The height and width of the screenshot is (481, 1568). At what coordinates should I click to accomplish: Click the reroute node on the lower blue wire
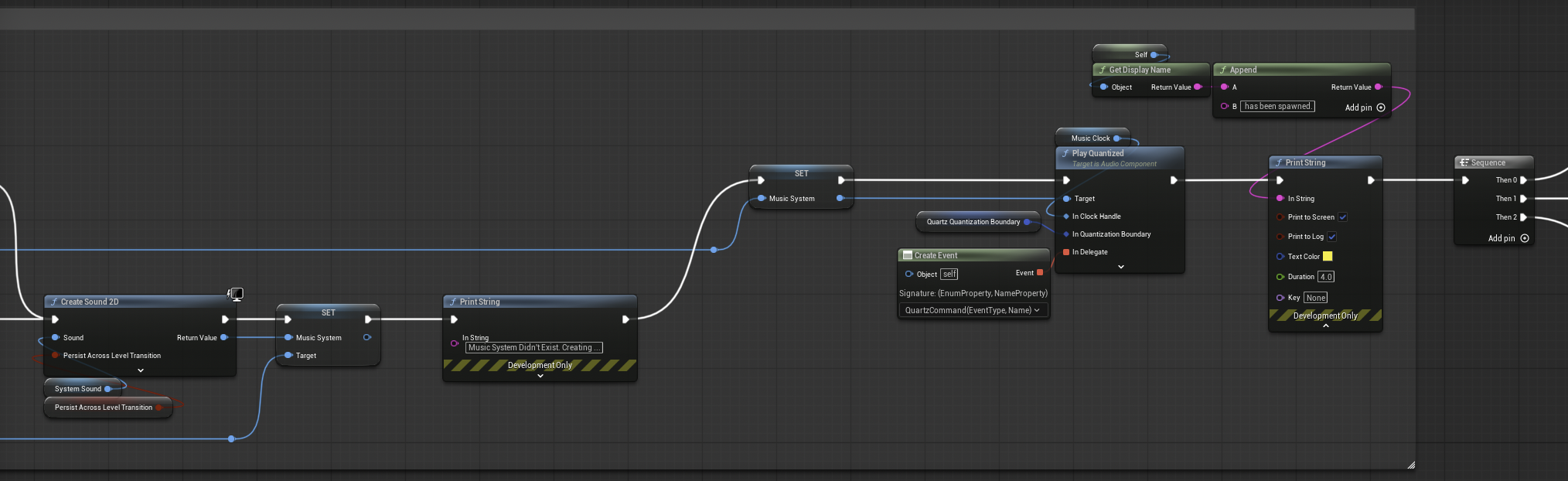point(231,439)
